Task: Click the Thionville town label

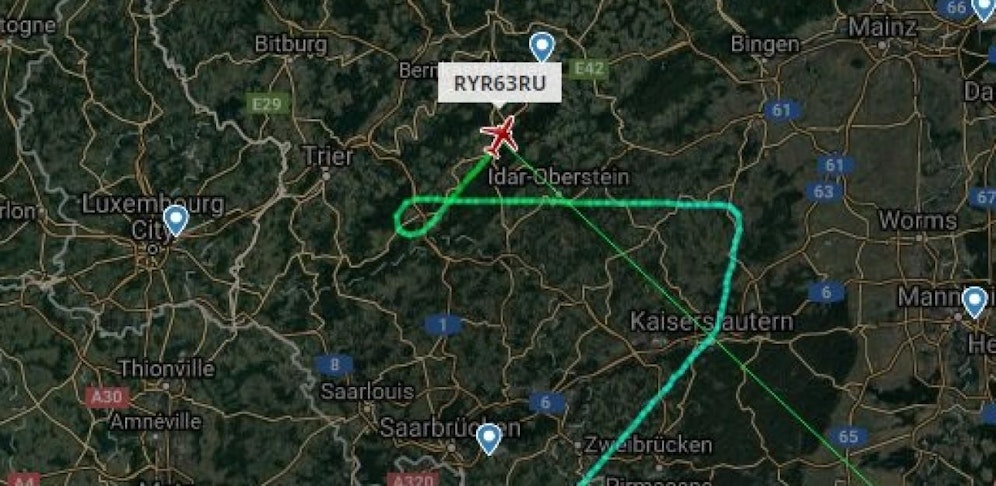Action: (x=166, y=368)
